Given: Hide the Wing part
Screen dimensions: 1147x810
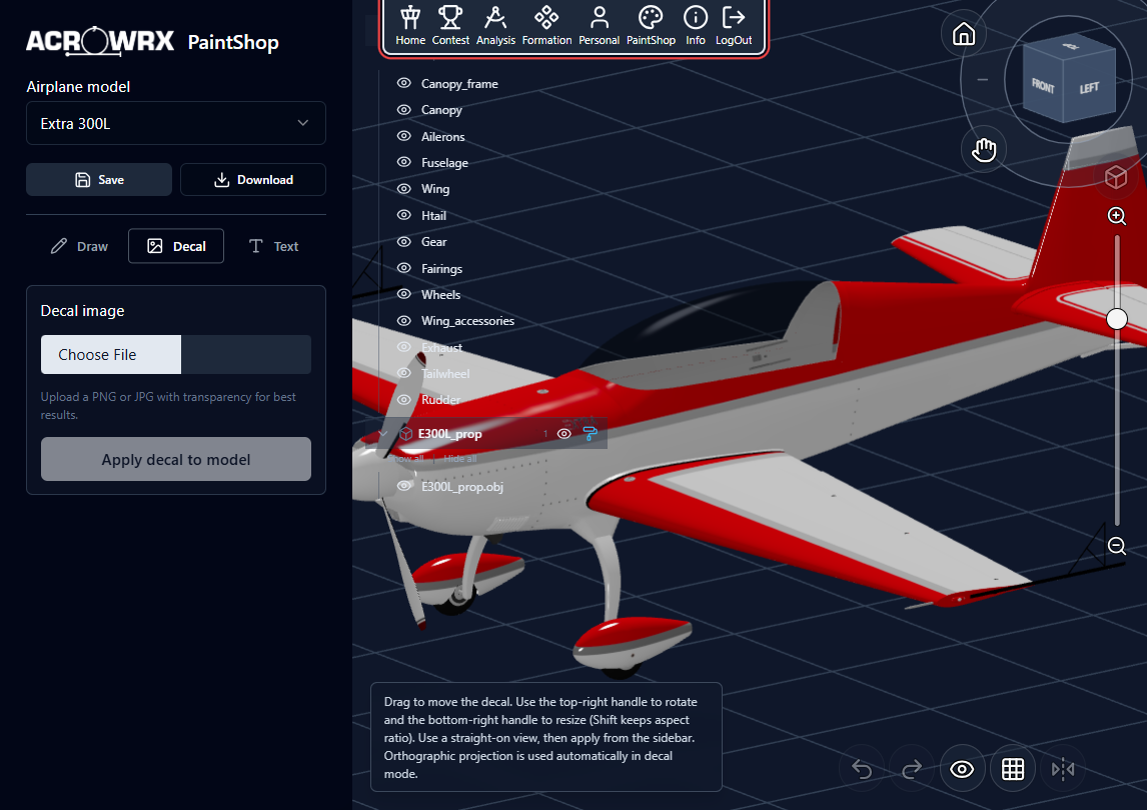Looking at the screenshot, I should 404,188.
